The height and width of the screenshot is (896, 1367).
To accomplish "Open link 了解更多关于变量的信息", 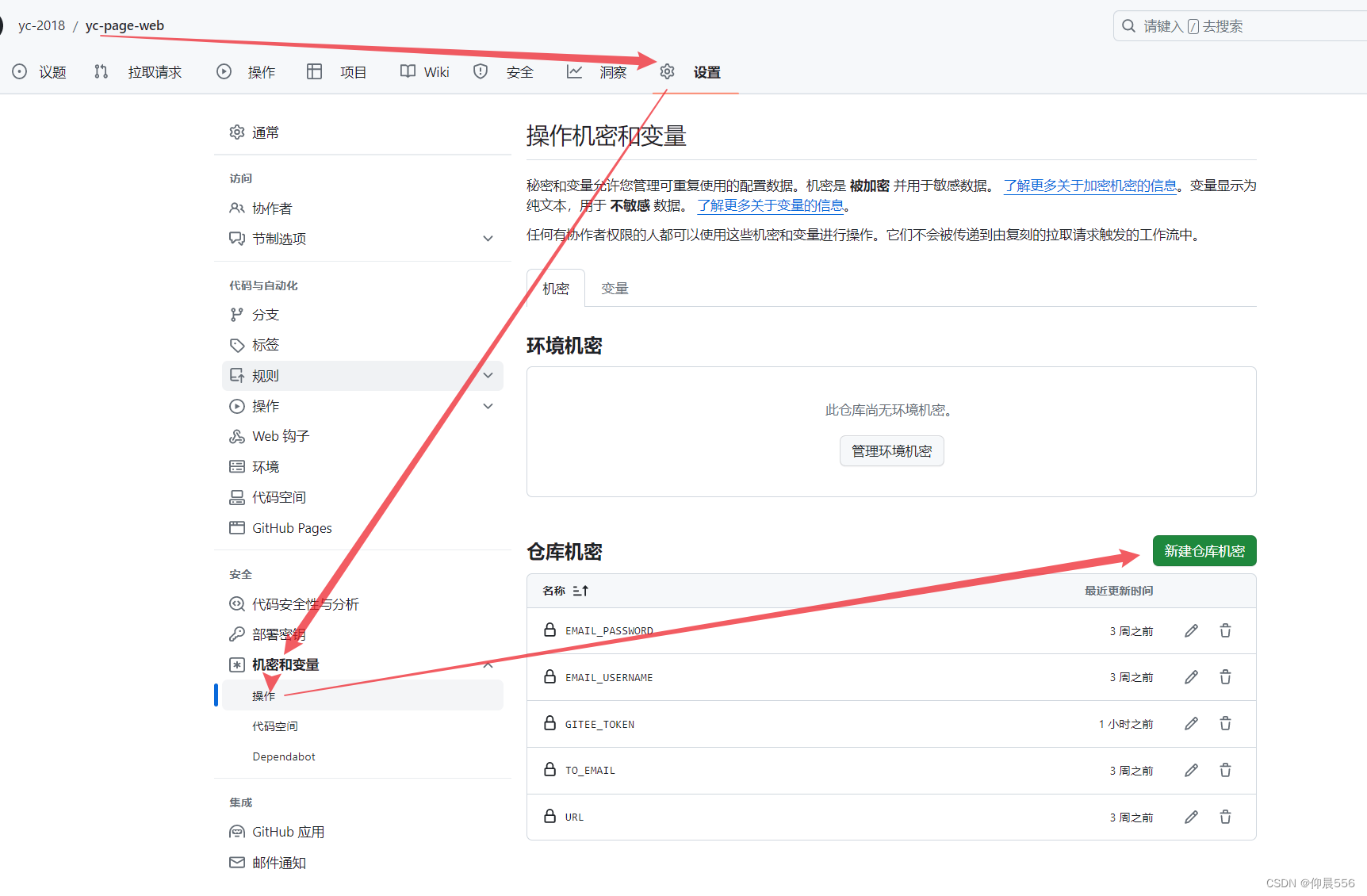I will tap(771, 205).
